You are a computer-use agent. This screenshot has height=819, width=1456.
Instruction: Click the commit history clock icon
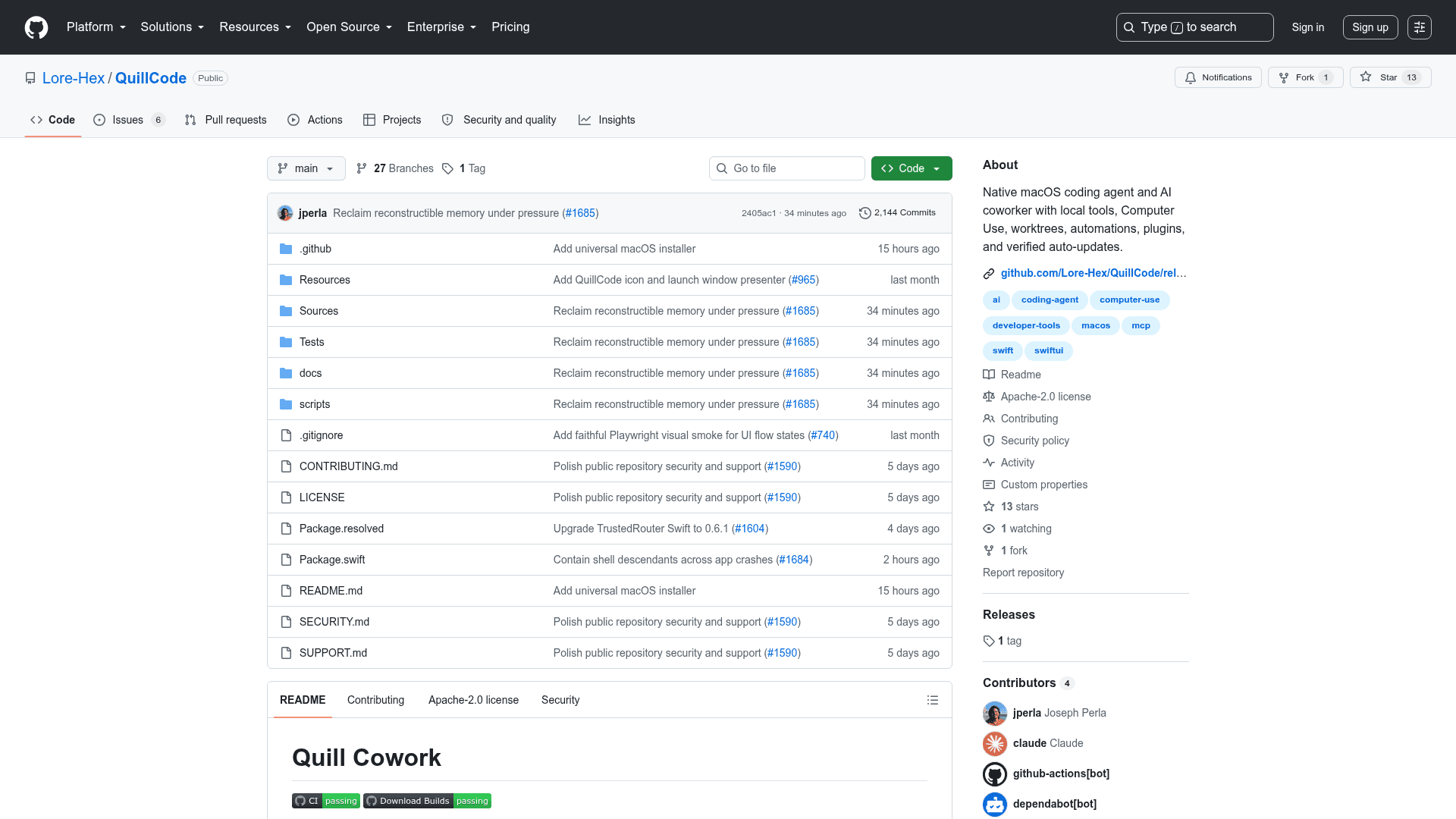point(864,213)
